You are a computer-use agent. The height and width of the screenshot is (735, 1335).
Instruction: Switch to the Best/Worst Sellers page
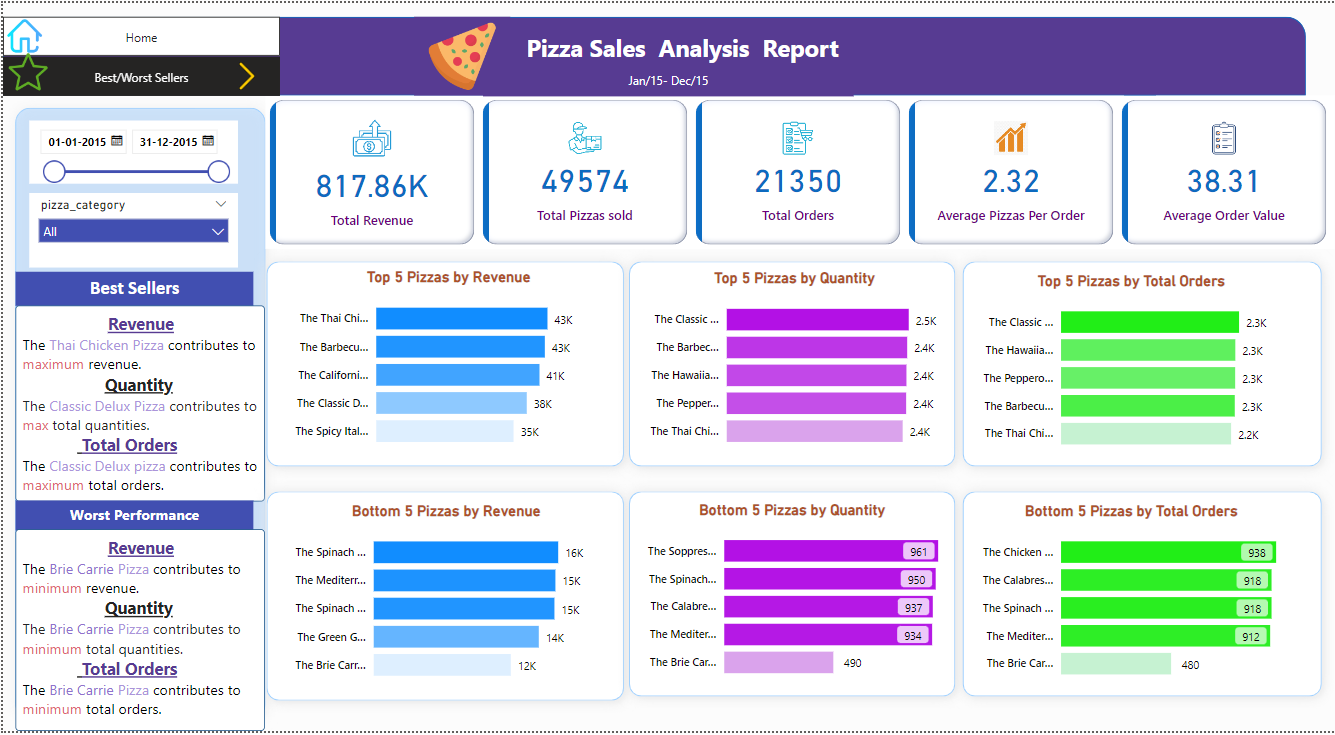[x=140, y=75]
